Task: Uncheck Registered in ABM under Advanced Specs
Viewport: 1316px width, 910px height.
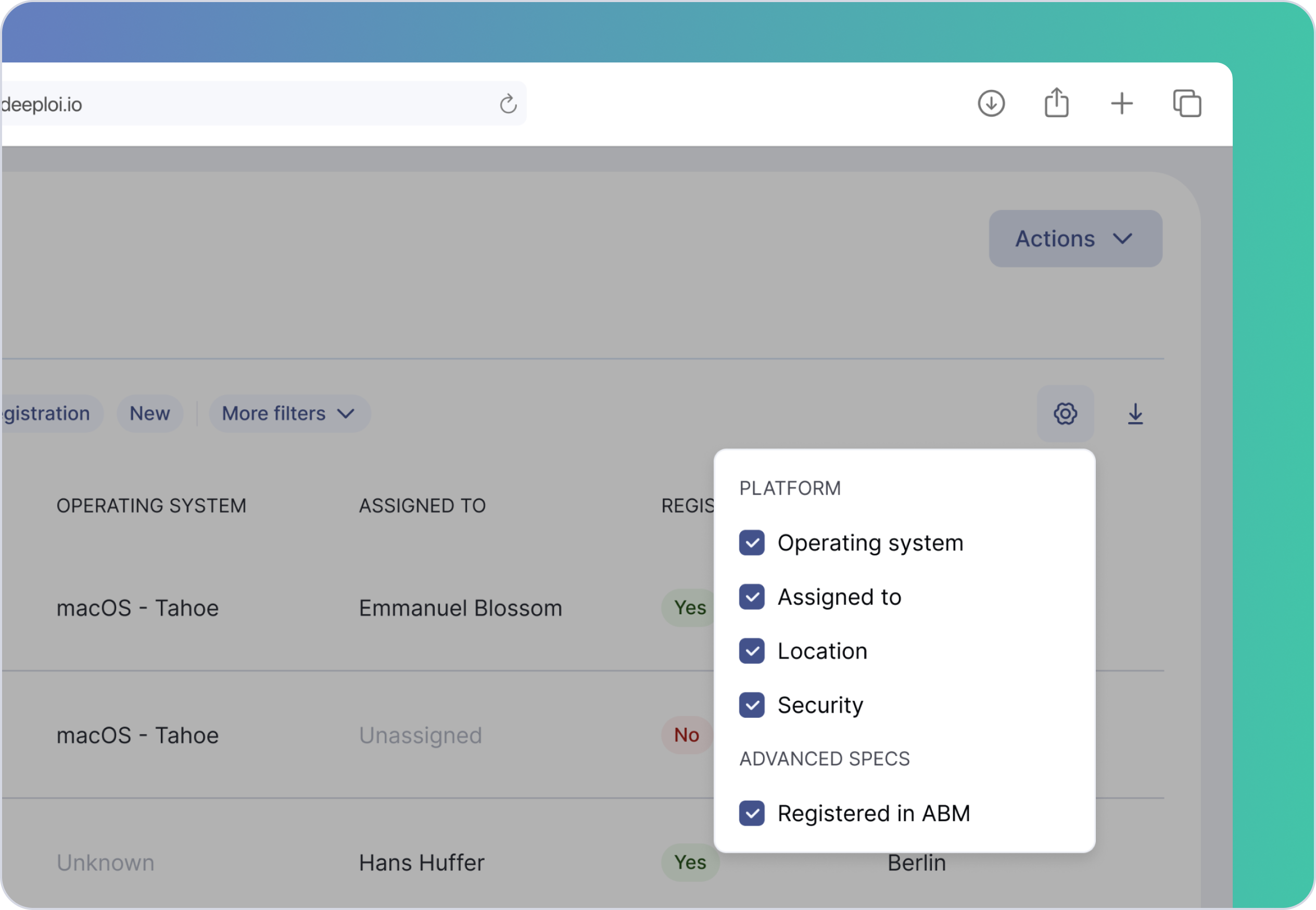Action: tap(752, 814)
